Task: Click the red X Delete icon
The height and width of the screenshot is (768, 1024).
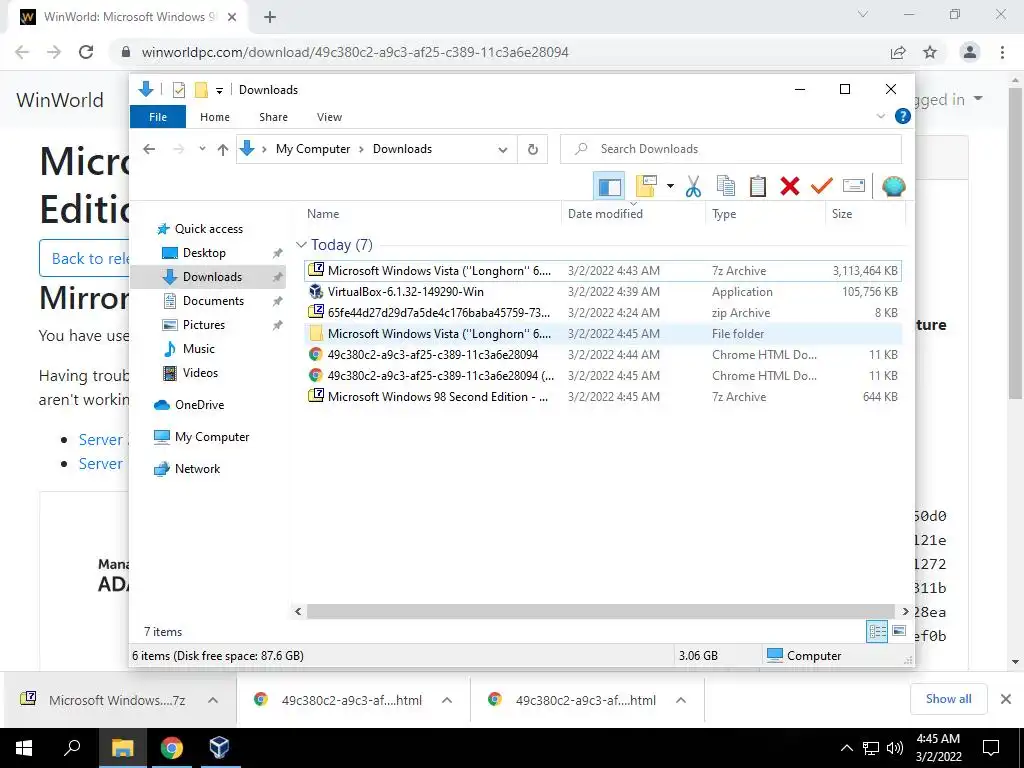Action: [x=790, y=187]
